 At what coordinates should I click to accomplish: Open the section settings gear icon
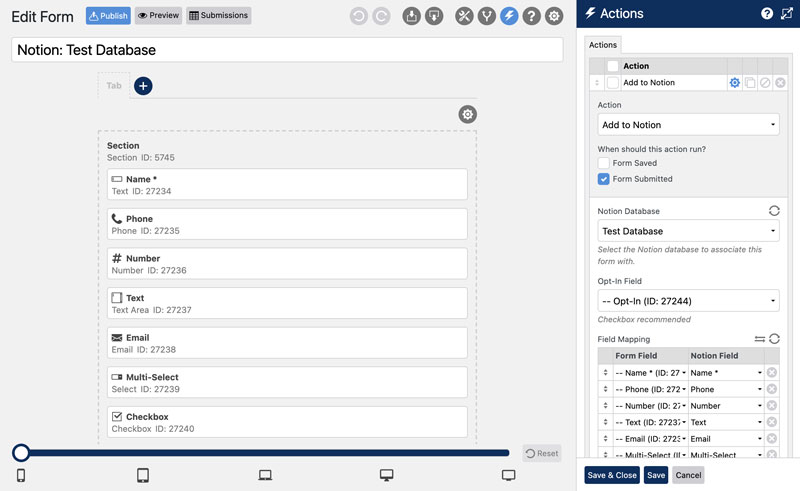tap(467, 114)
